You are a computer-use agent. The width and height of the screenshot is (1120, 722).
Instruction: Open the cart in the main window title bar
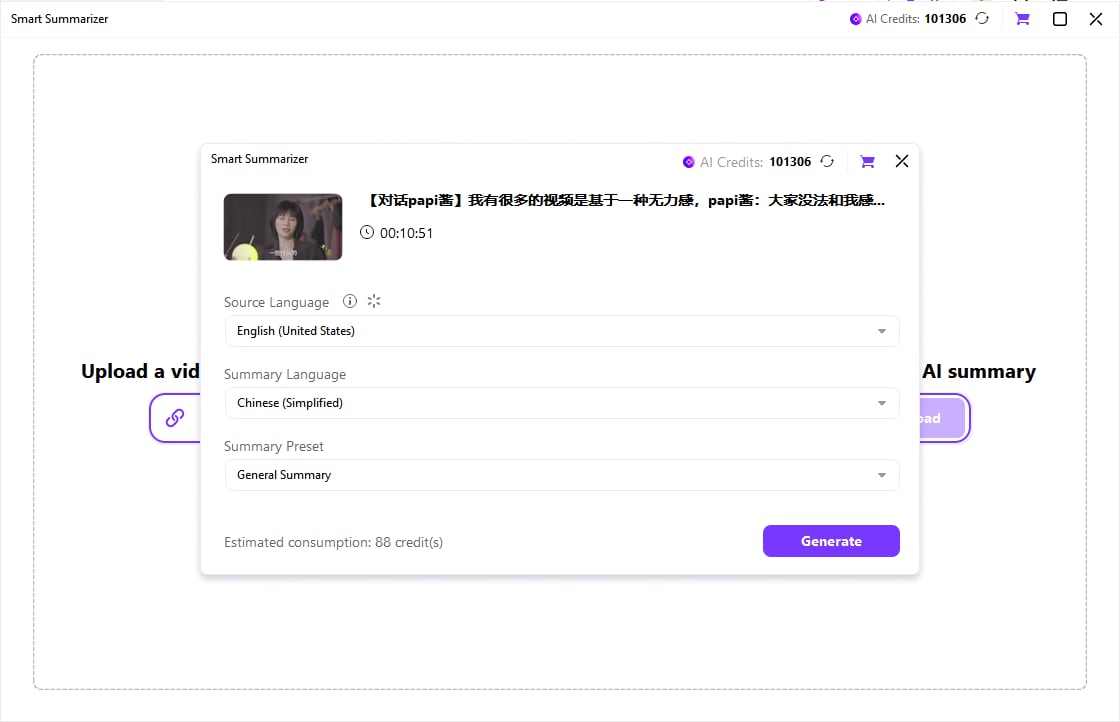[x=1022, y=18]
